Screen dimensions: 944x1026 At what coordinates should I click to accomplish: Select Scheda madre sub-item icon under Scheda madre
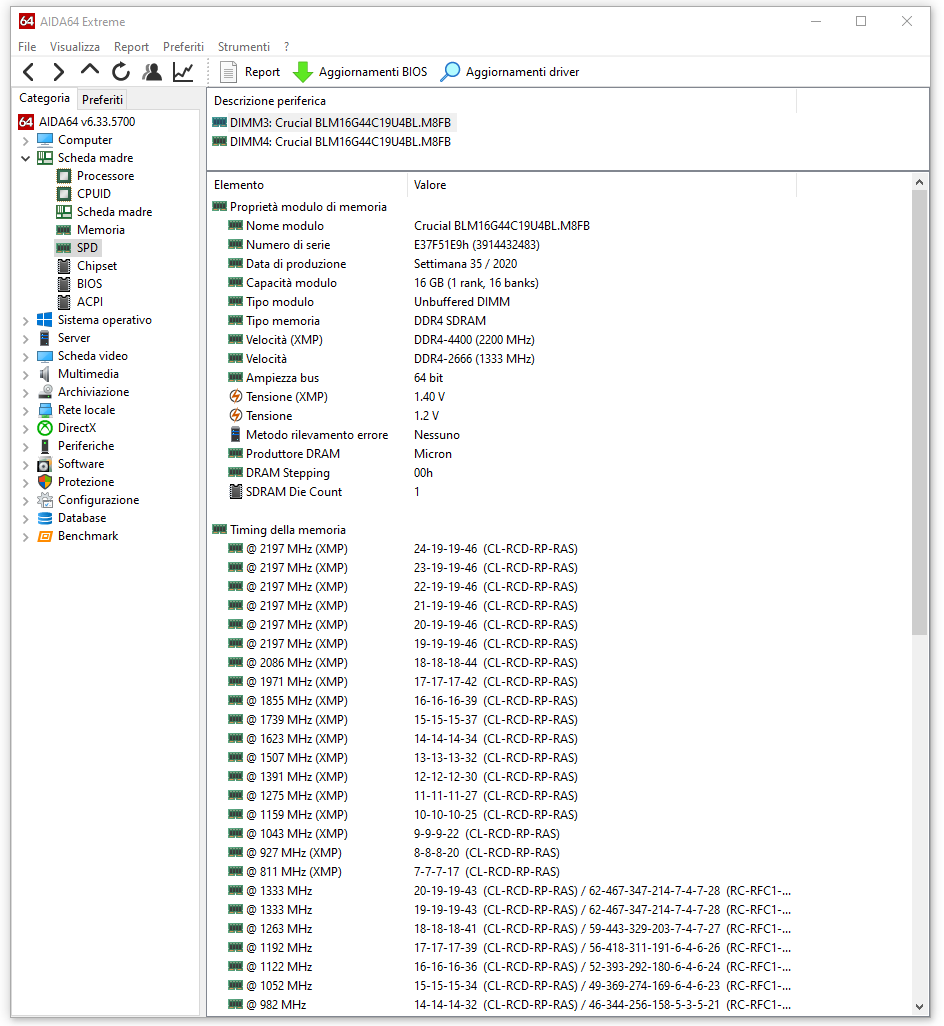coord(63,212)
